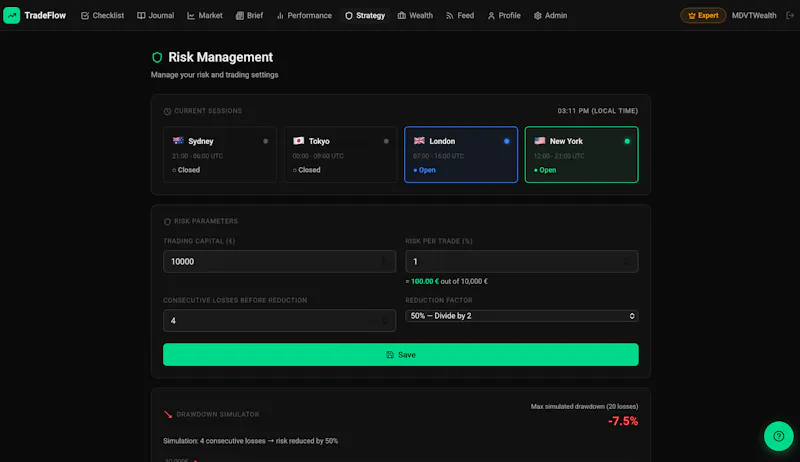Select the London session card
The height and width of the screenshot is (462, 800).
(461, 155)
